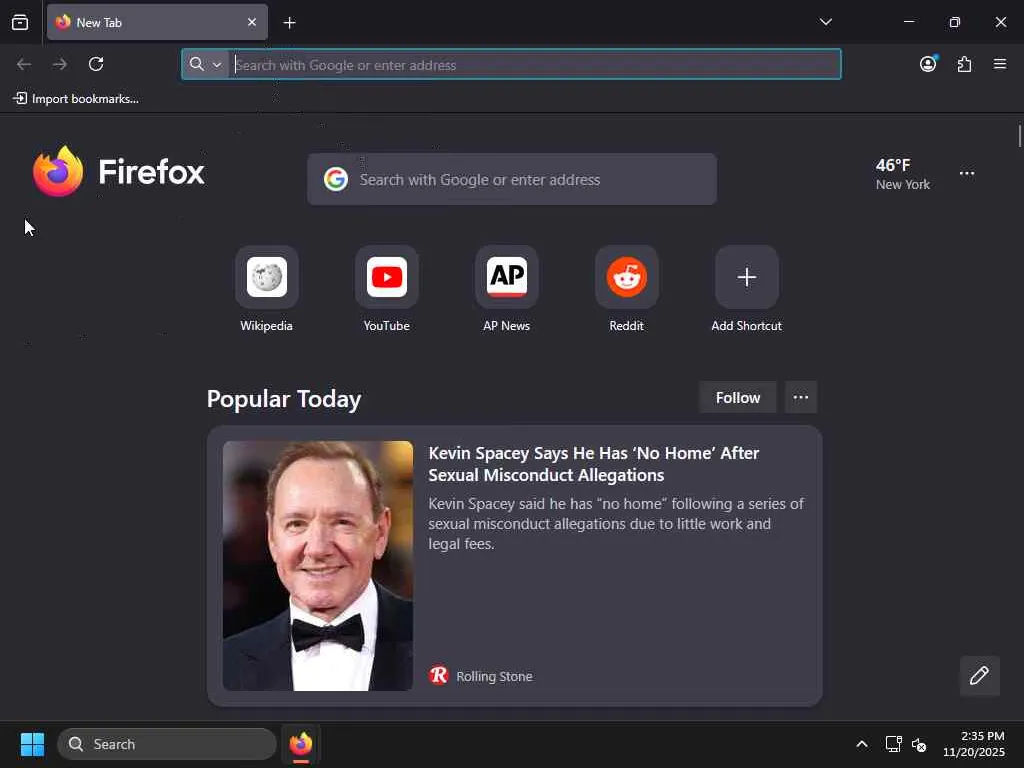The height and width of the screenshot is (768, 1024).
Task: Open the Kevin Spacey article headline
Action: pos(594,464)
